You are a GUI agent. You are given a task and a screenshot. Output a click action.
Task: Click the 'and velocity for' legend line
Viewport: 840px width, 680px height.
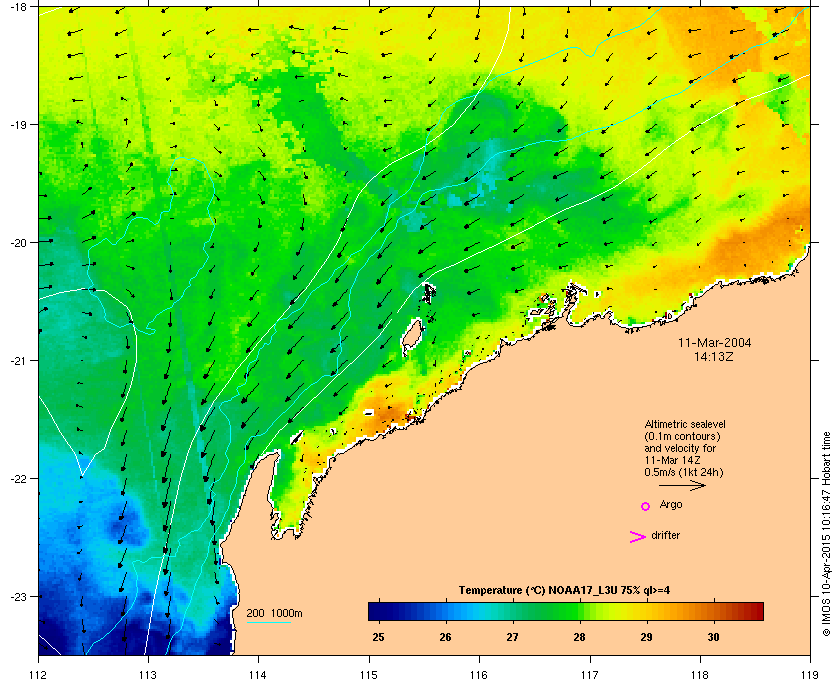coord(680,448)
